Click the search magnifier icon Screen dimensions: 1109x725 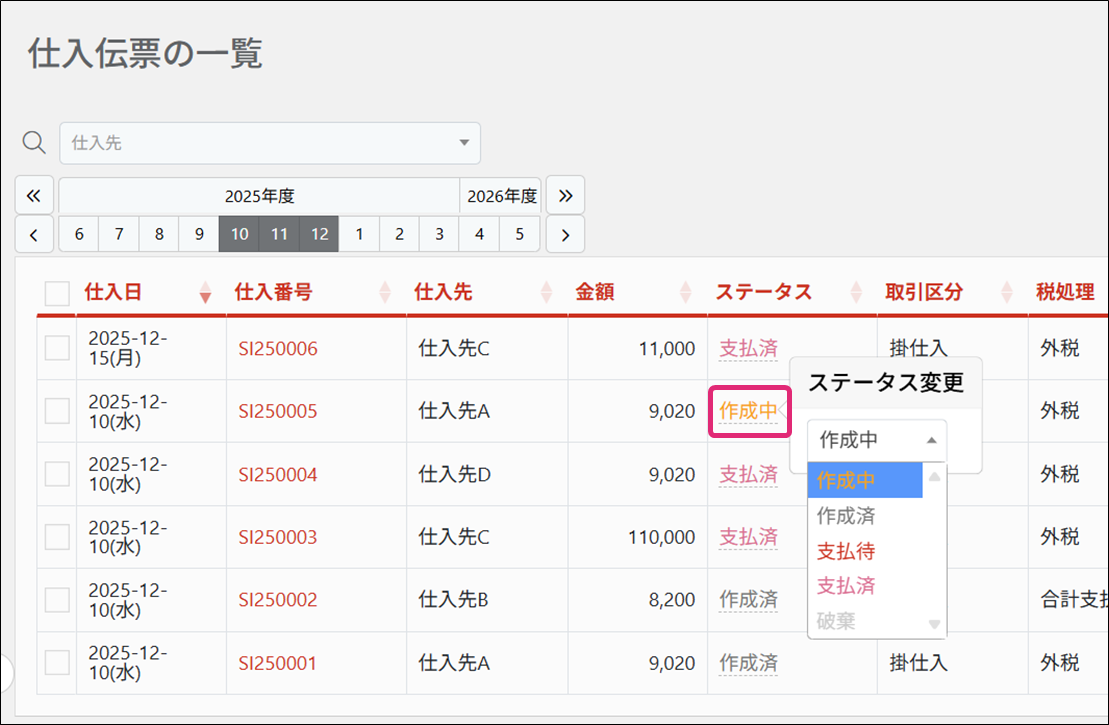tap(34, 143)
